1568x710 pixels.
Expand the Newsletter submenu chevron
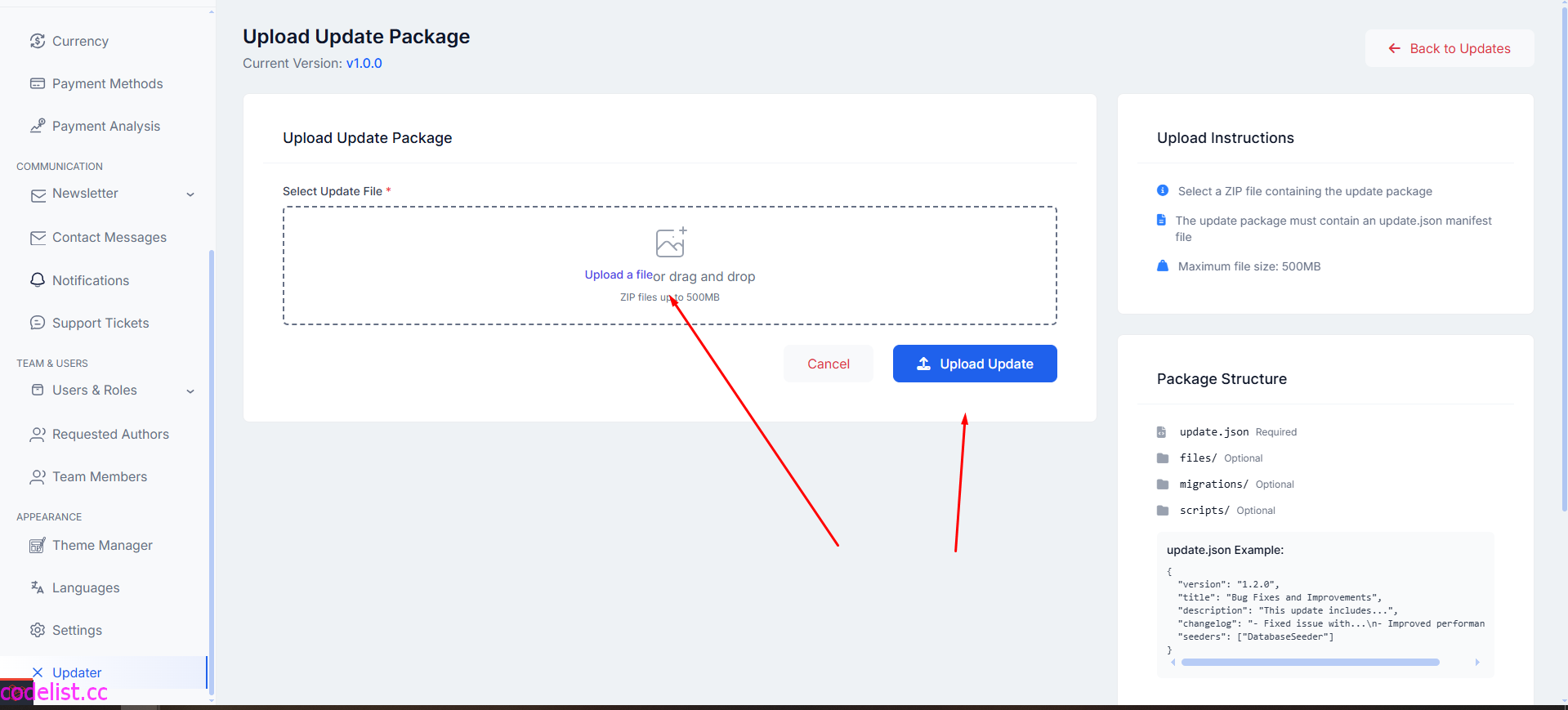pos(190,194)
